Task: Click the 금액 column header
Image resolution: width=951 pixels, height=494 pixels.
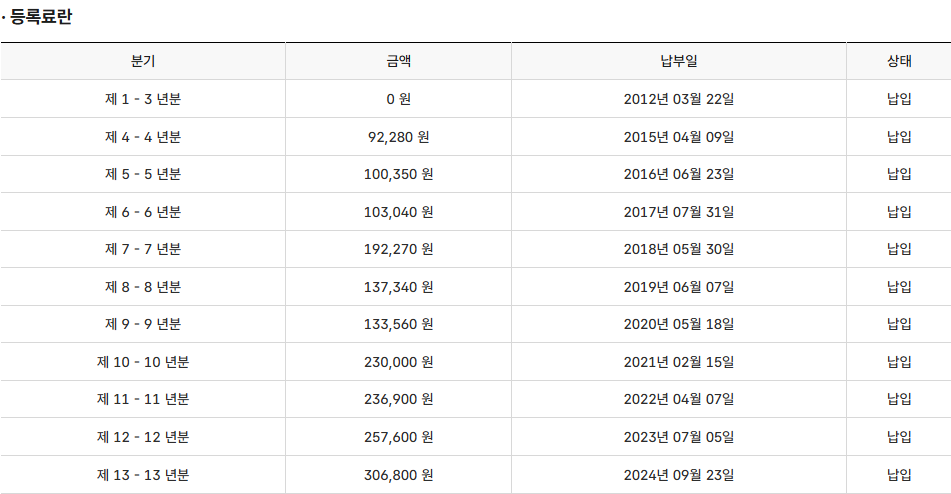Action: coord(398,61)
